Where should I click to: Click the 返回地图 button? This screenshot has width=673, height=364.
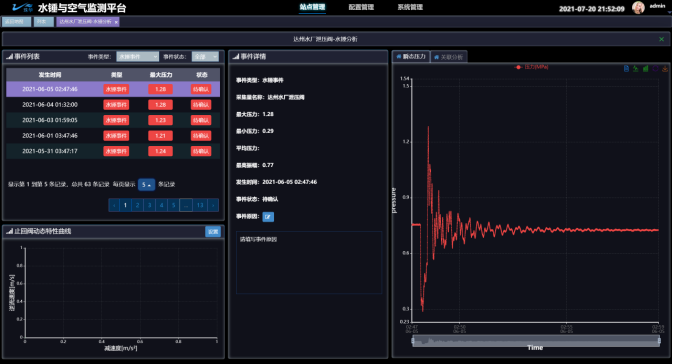click(16, 22)
